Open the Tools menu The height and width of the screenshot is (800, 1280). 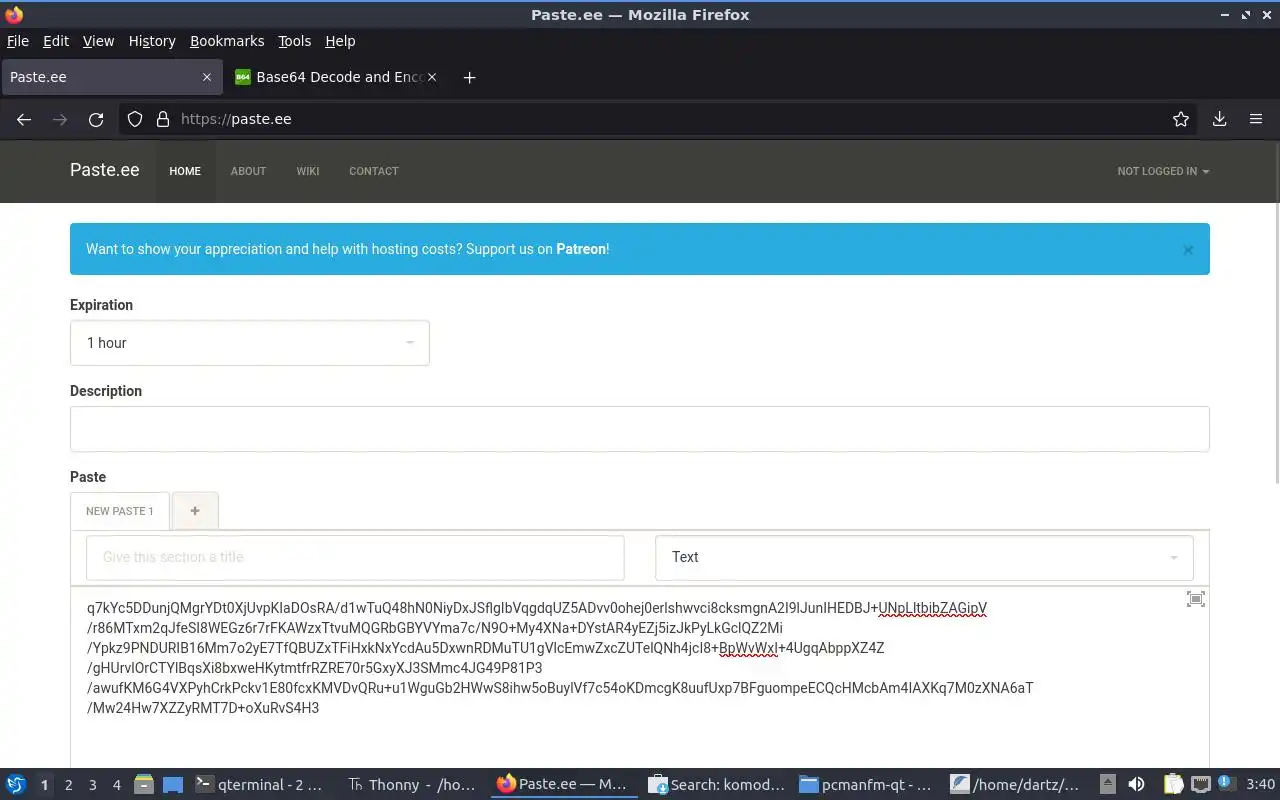295,41
